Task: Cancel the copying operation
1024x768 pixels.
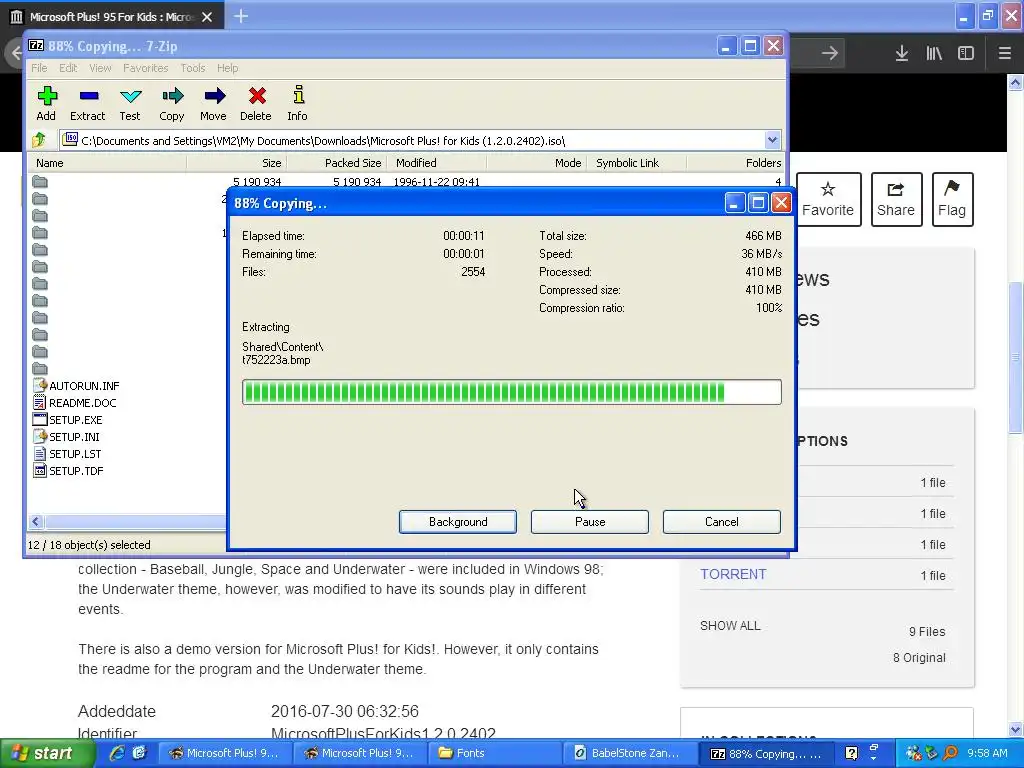Action: (722, 522)
